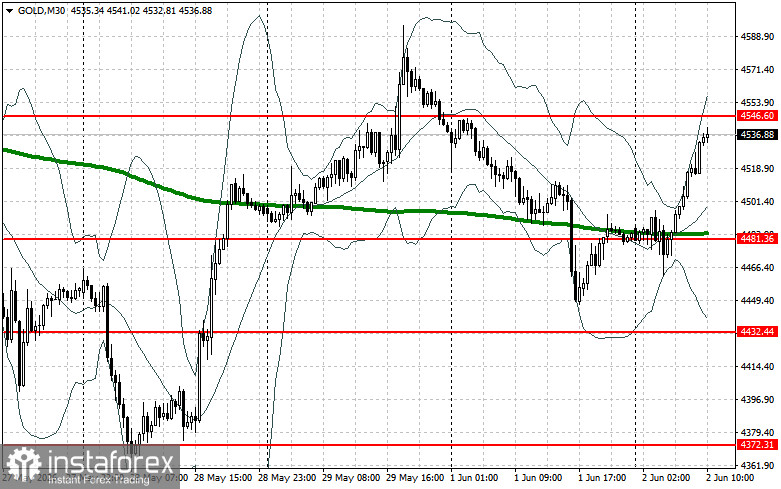Click the 4396.90 price axis label
This screenshot has height=489, width=781.
pyautogui.click(x=757, y=400)
